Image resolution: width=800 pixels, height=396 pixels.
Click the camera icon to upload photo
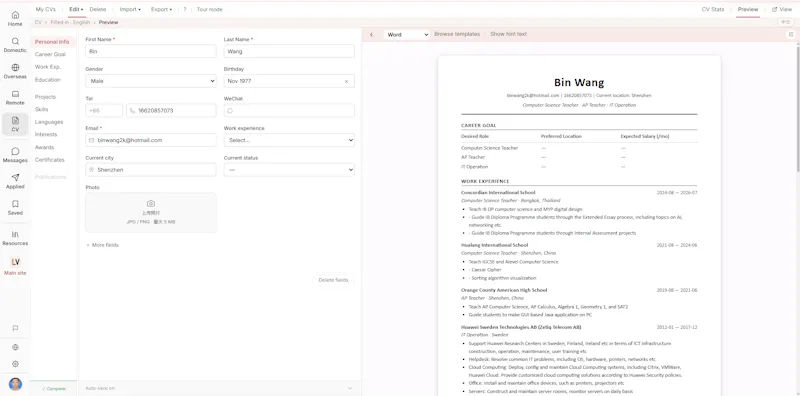click(151, 204)
